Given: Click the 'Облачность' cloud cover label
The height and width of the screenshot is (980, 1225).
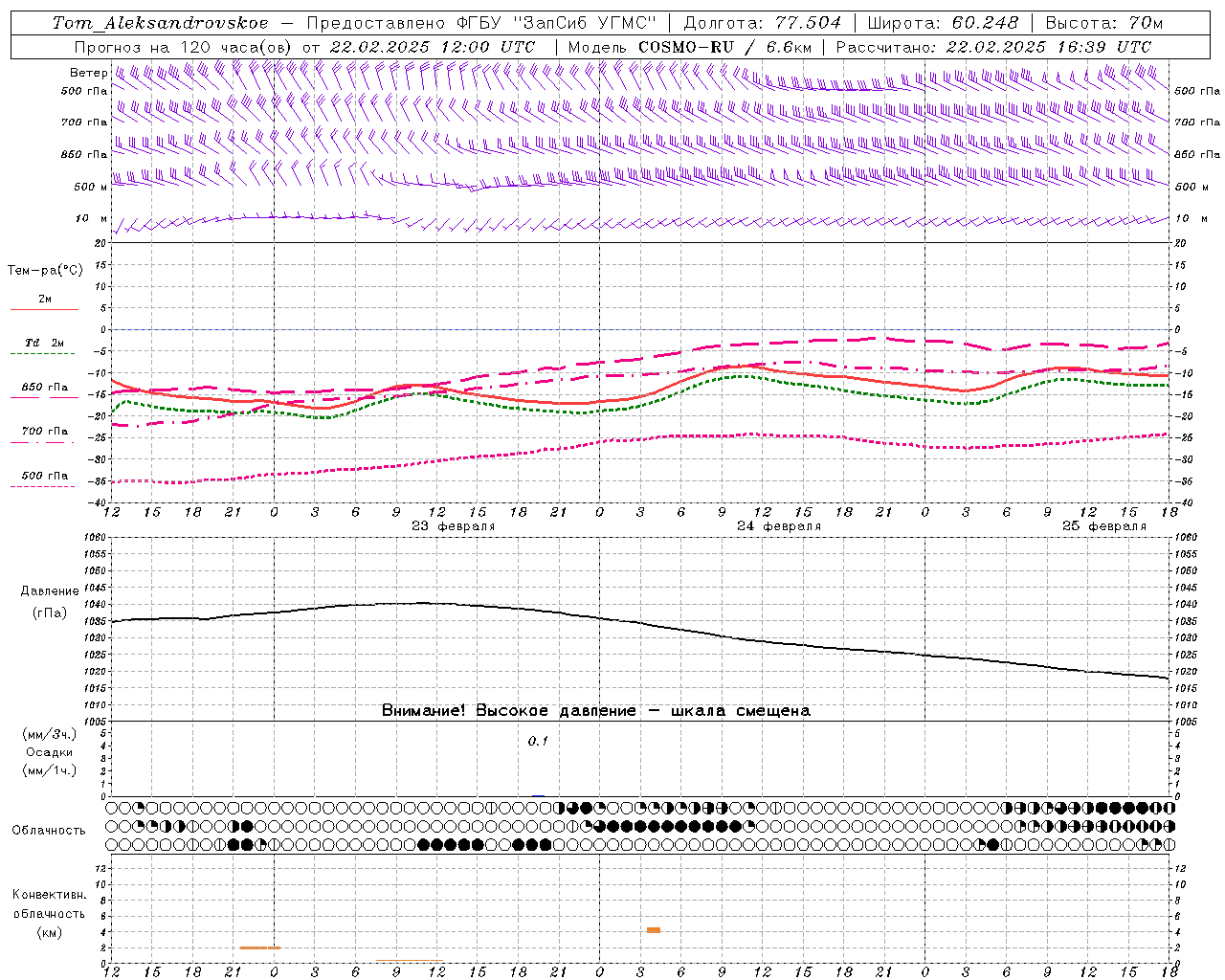Looking at the screenshot, I should 49,830.
